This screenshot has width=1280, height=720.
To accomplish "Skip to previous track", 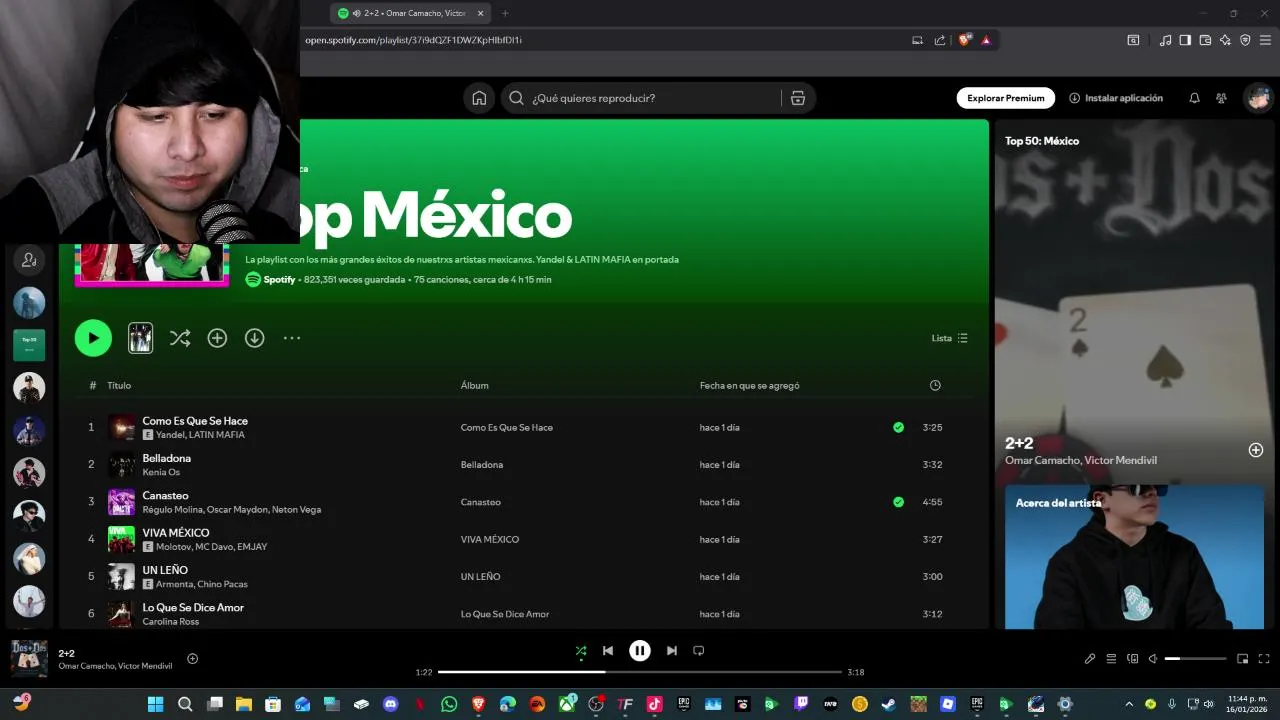I will 607,651.
